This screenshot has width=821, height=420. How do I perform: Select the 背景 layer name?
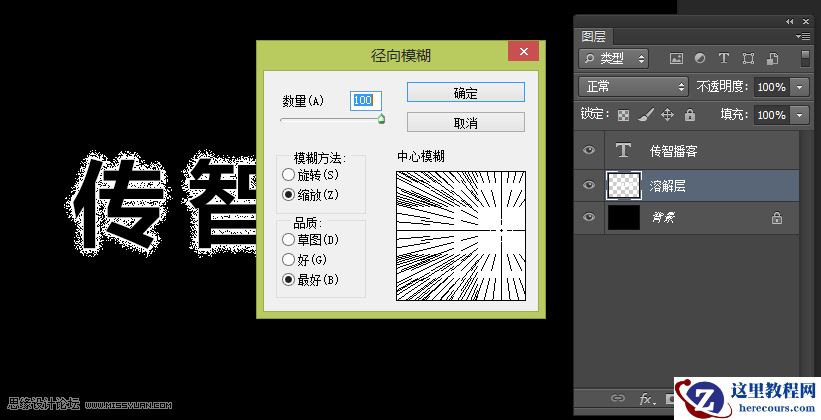pyautogui.click(x=663, y=217)
